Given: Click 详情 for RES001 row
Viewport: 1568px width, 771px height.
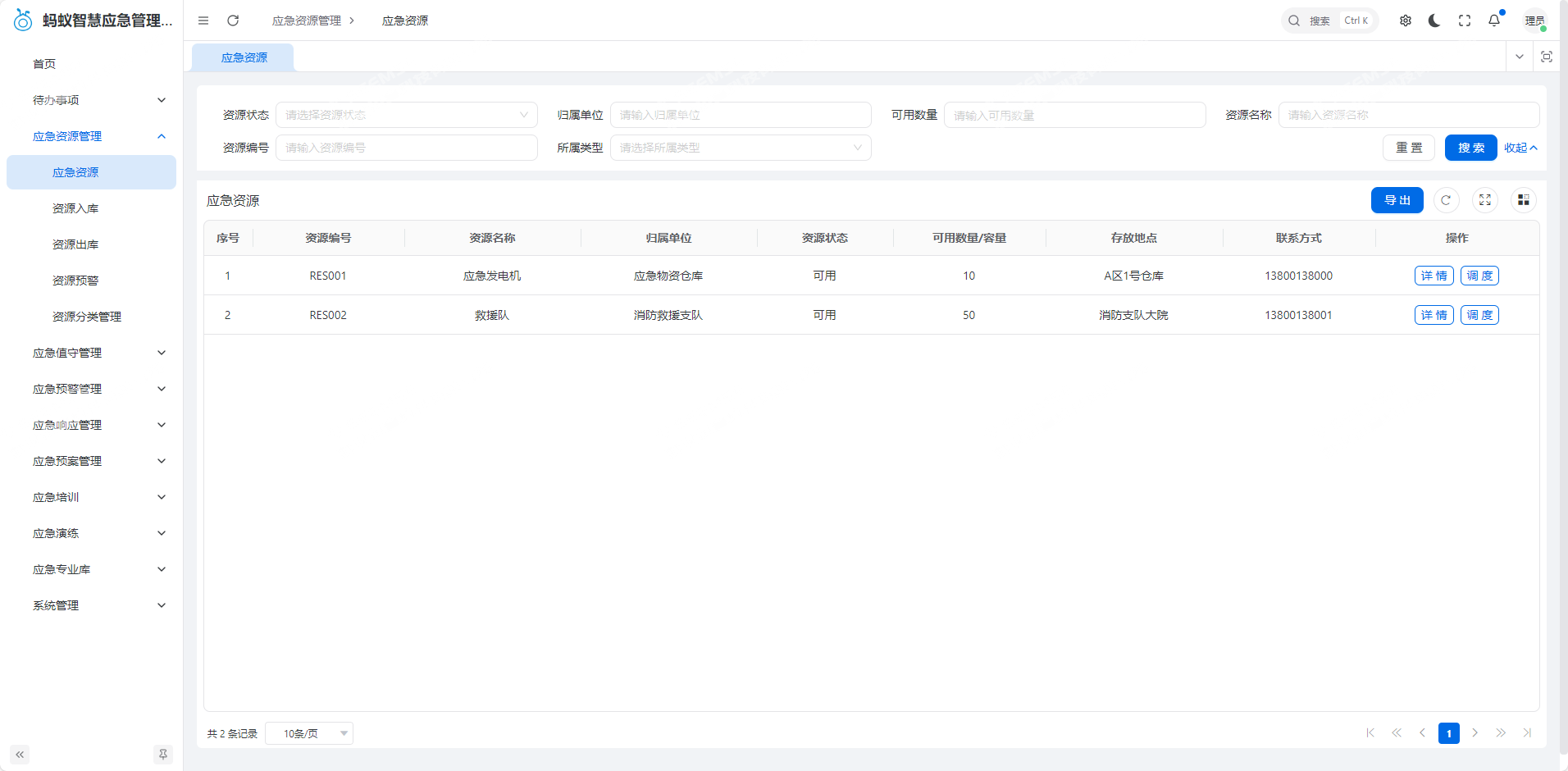Looking at the screenshot, I should tap(1434, 276).
